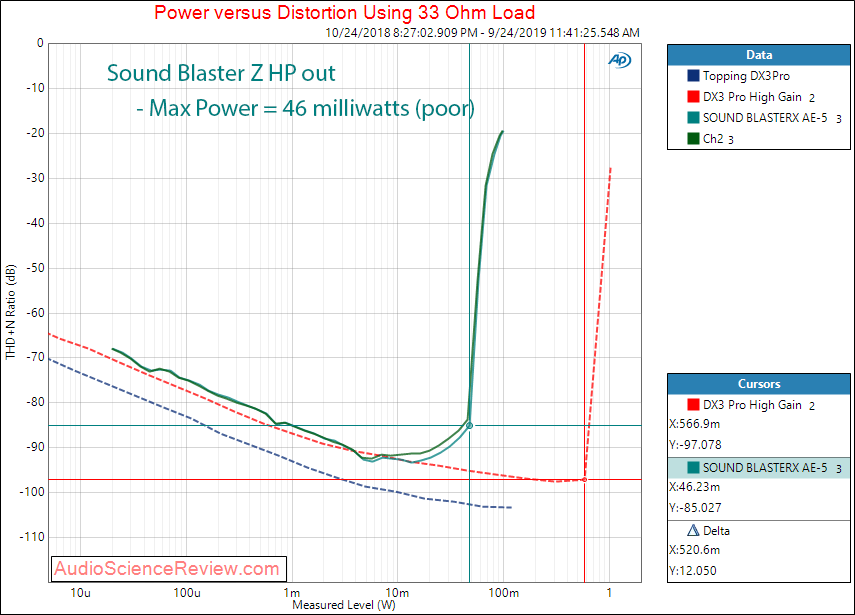Click the -110 tick label on Y axis
Viewport: 855px width, 615px height.
(x=33, y=537)
